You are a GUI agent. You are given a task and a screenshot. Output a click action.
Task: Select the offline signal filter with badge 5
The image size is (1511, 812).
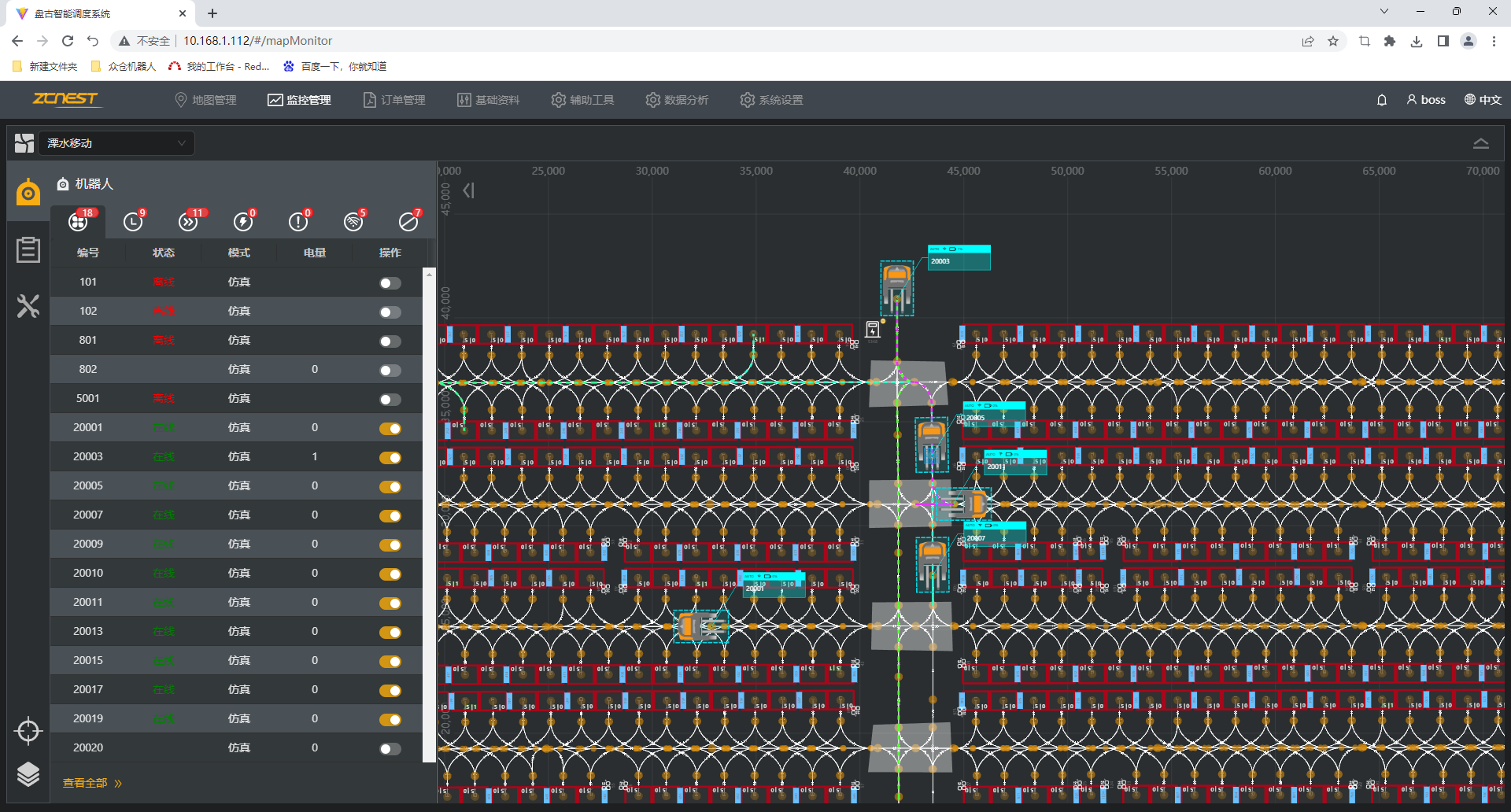(x=353, y=221)
